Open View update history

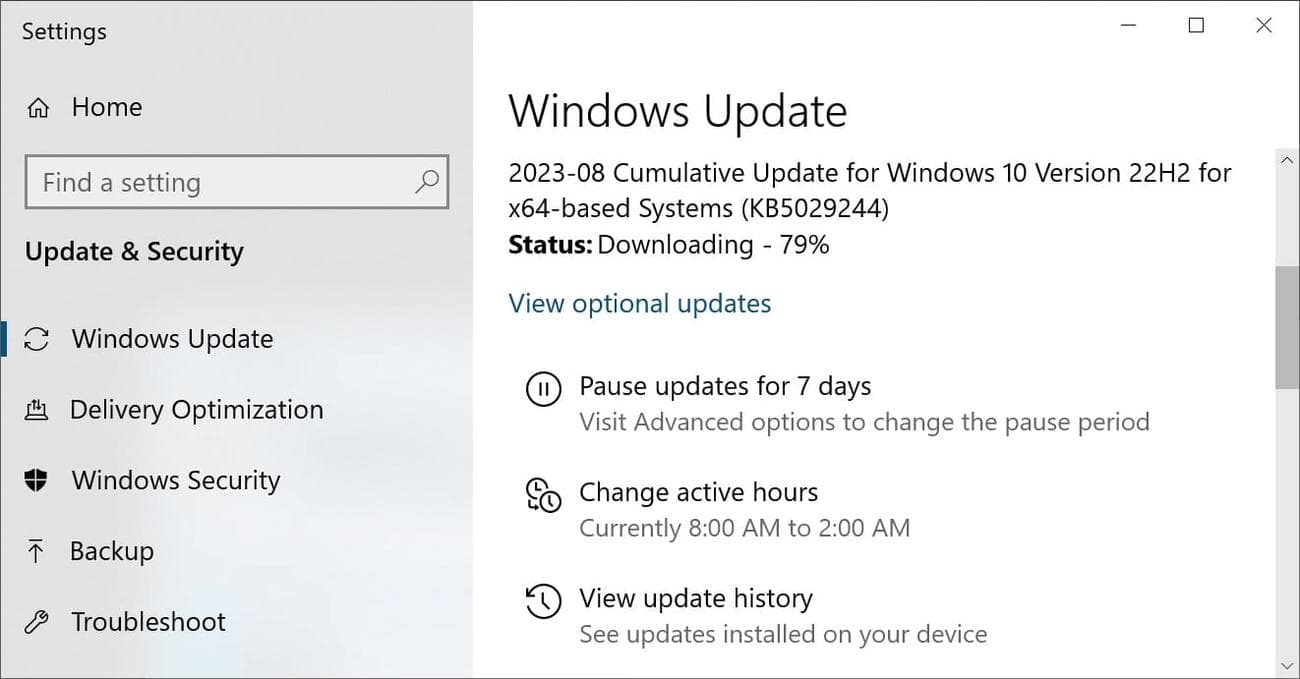point(696,598)
